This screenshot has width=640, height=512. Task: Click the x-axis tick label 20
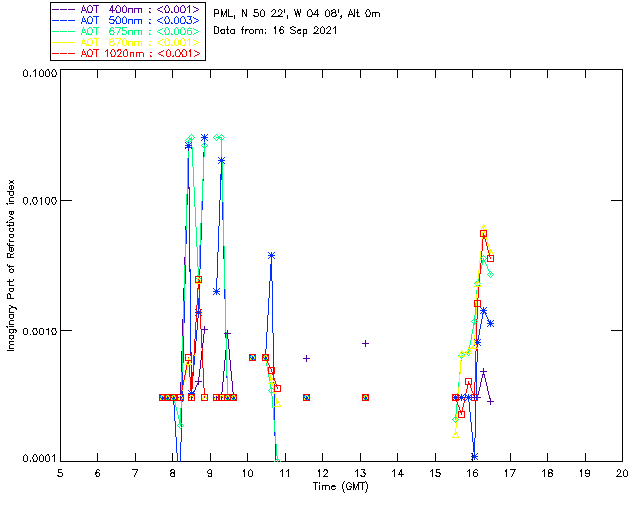coord(622,473)
